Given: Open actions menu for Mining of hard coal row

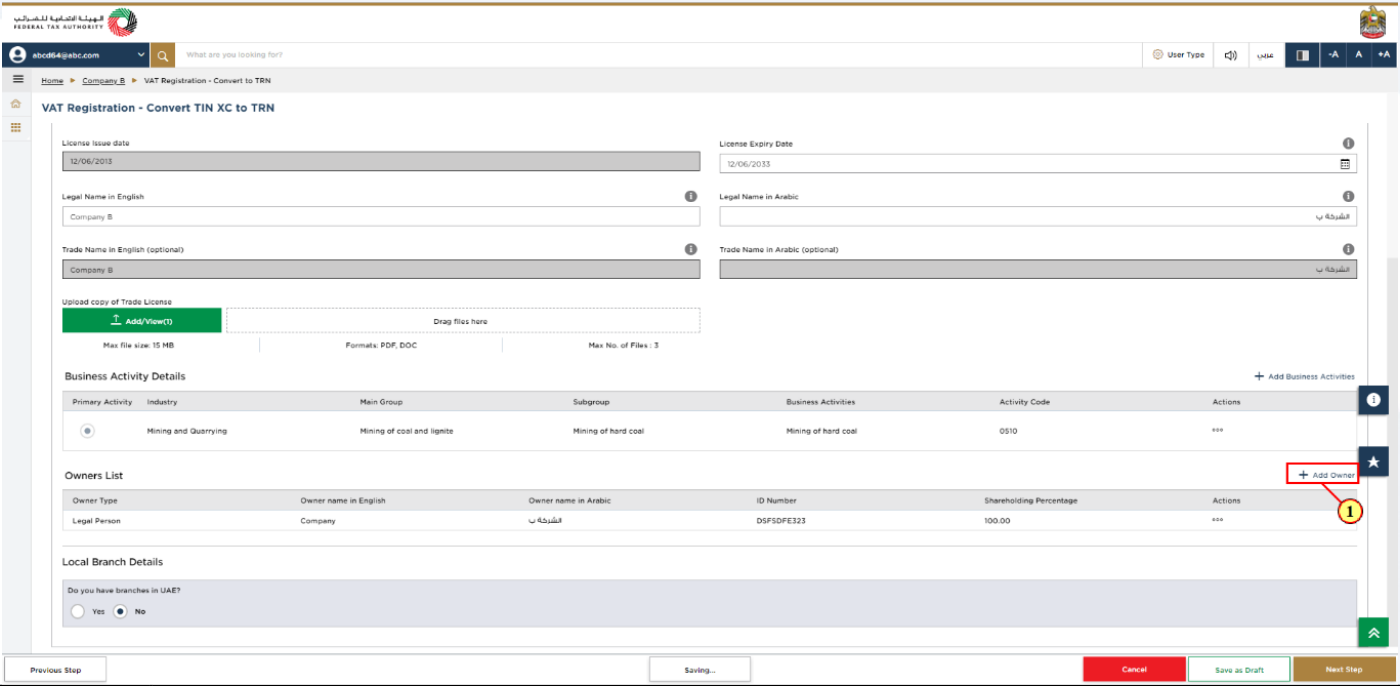Looking at the screenshot, I should pos(1217,431).
